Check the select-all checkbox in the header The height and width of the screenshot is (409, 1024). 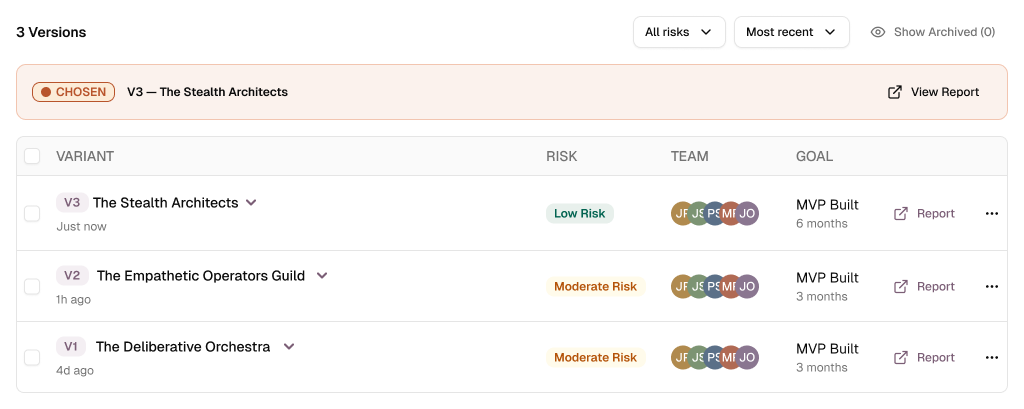tap(32, 156)
